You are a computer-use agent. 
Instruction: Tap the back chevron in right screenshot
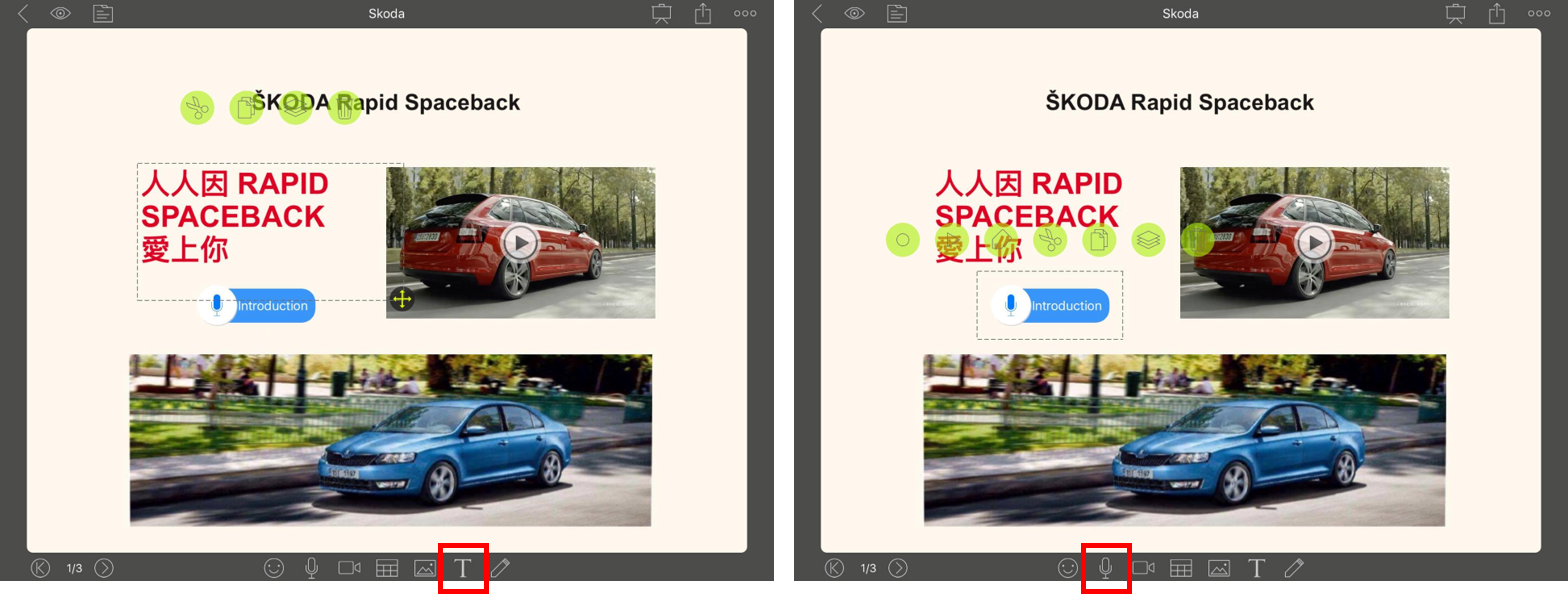pos(817,13)
